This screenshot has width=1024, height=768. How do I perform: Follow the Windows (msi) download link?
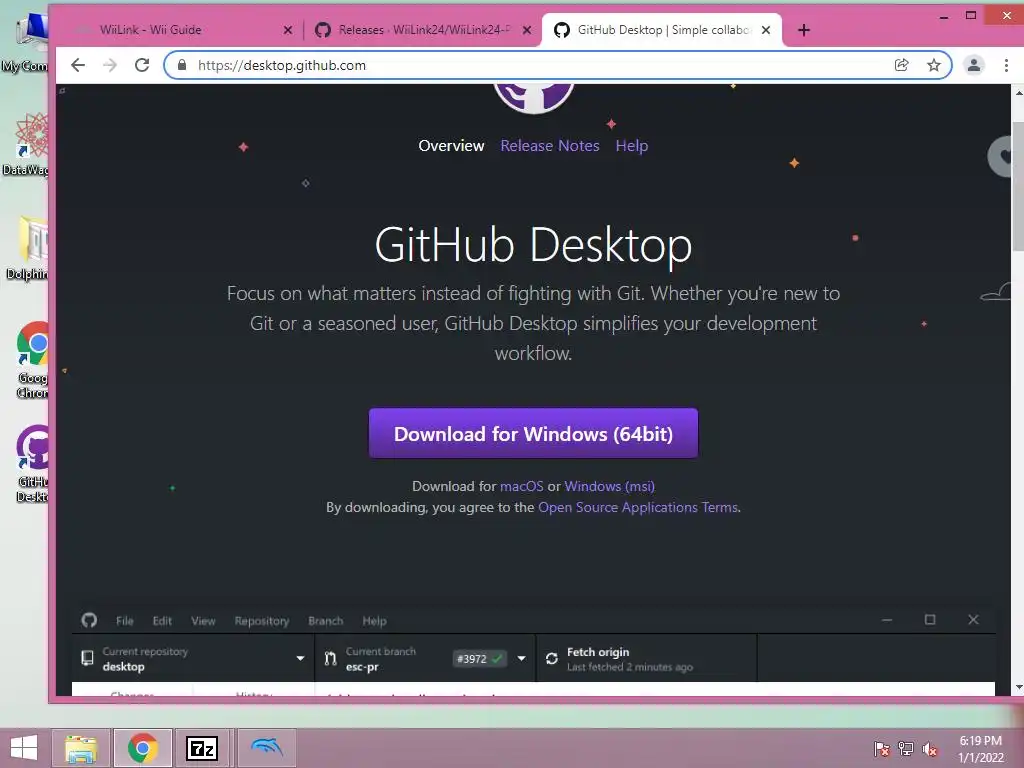(x=609, y=487)
